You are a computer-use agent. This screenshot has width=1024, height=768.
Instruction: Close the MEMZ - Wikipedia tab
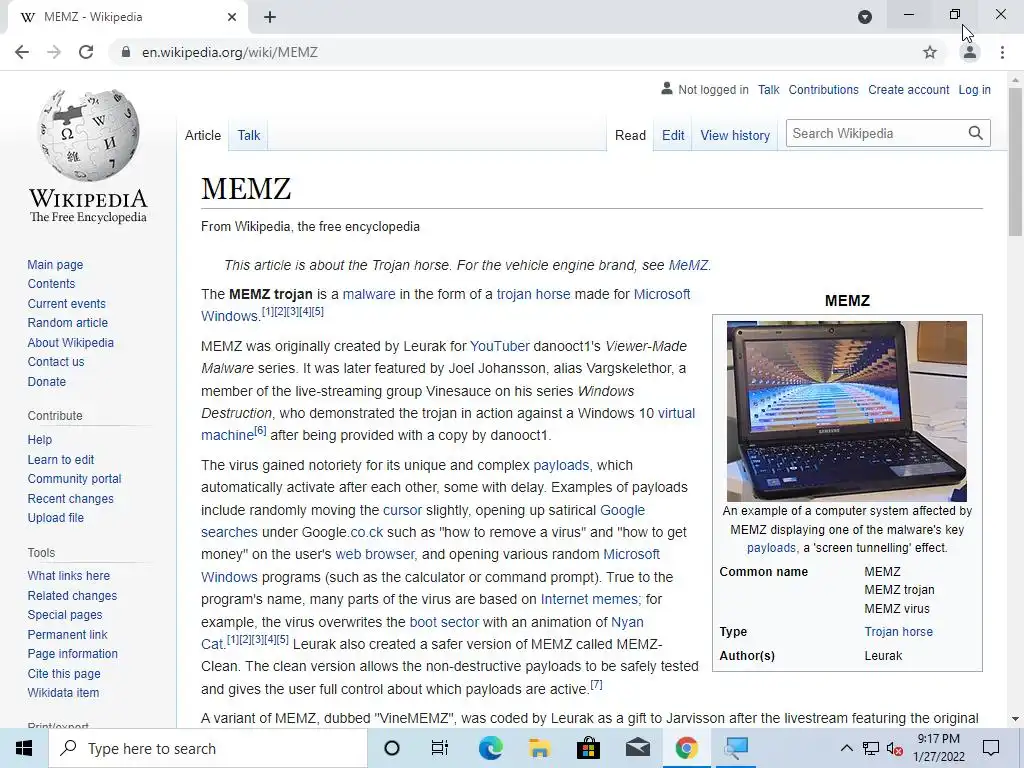pyautogui.click(x=232, y=17)
